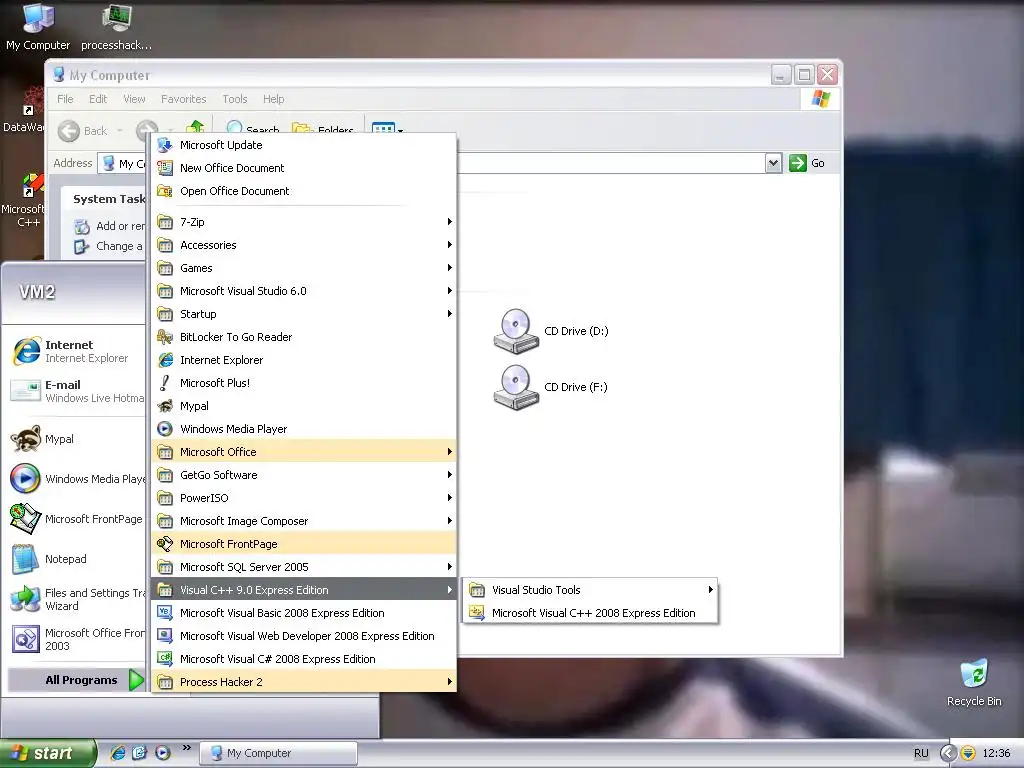Screen dimensions: 1024x768
Task: Expand the Startup folder
Action: pos(304,314)
